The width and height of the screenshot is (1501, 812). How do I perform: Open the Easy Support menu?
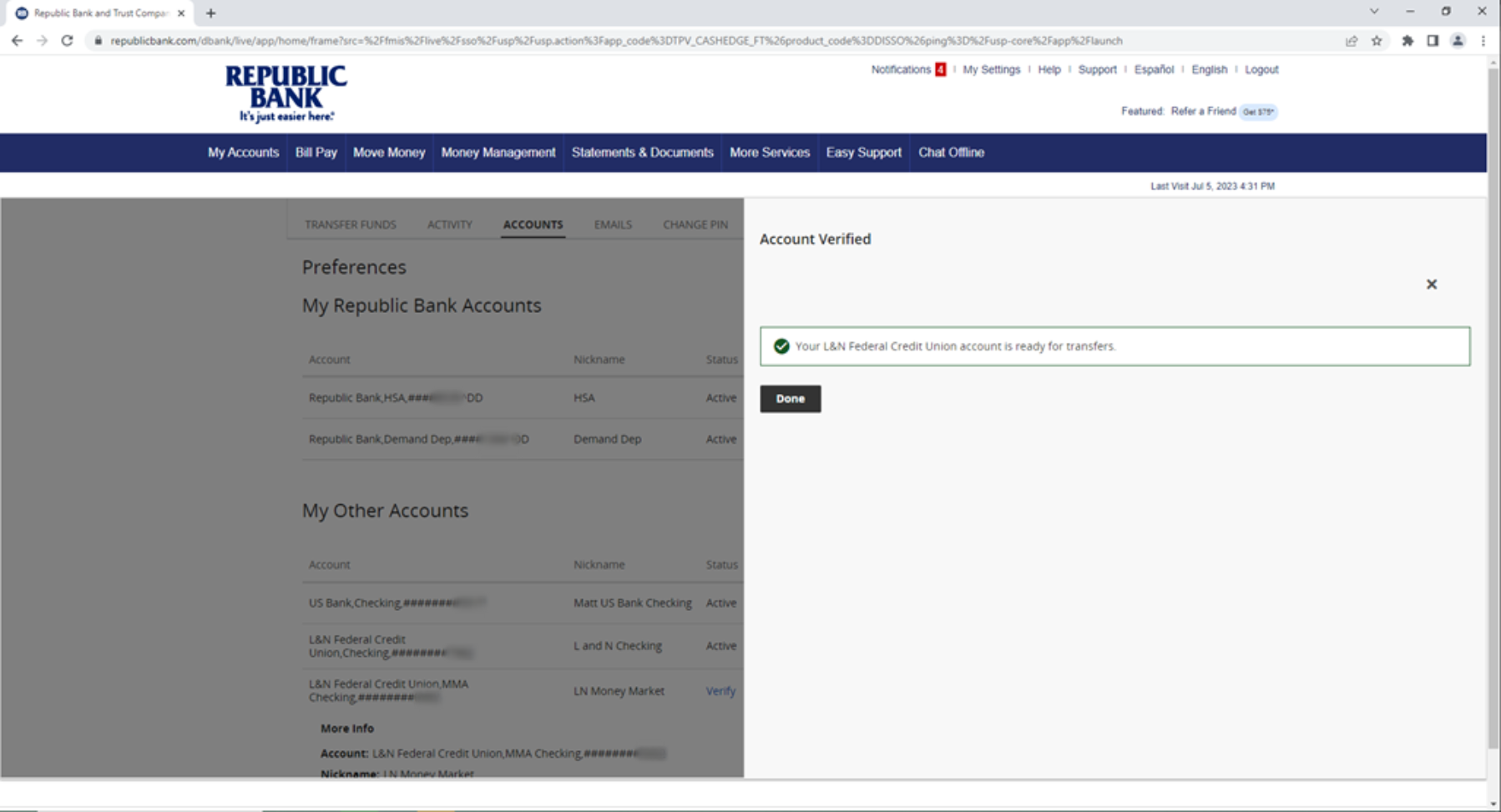pyautogui.click(x=864, y=153)
